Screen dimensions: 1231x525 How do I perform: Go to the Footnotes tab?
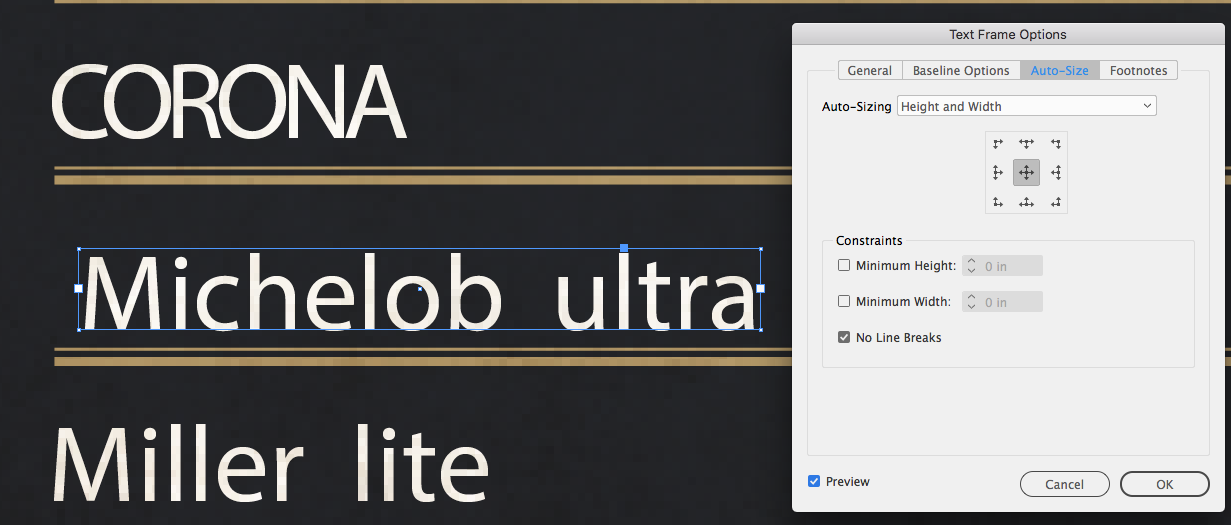coord(1138,71)
